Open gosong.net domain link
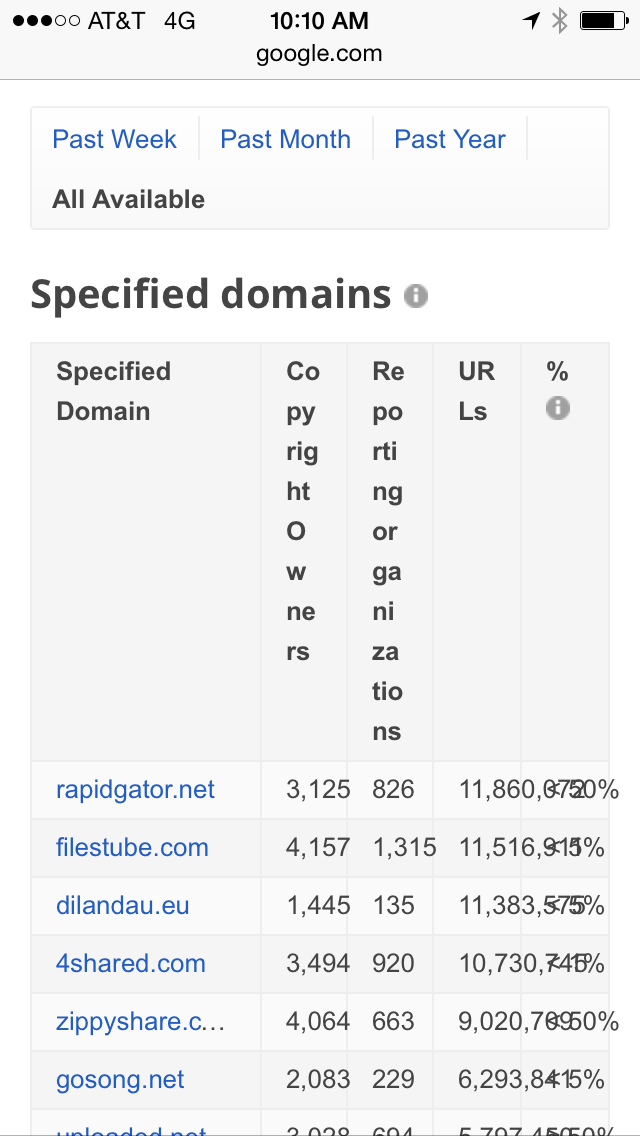 pos(120,1080)
